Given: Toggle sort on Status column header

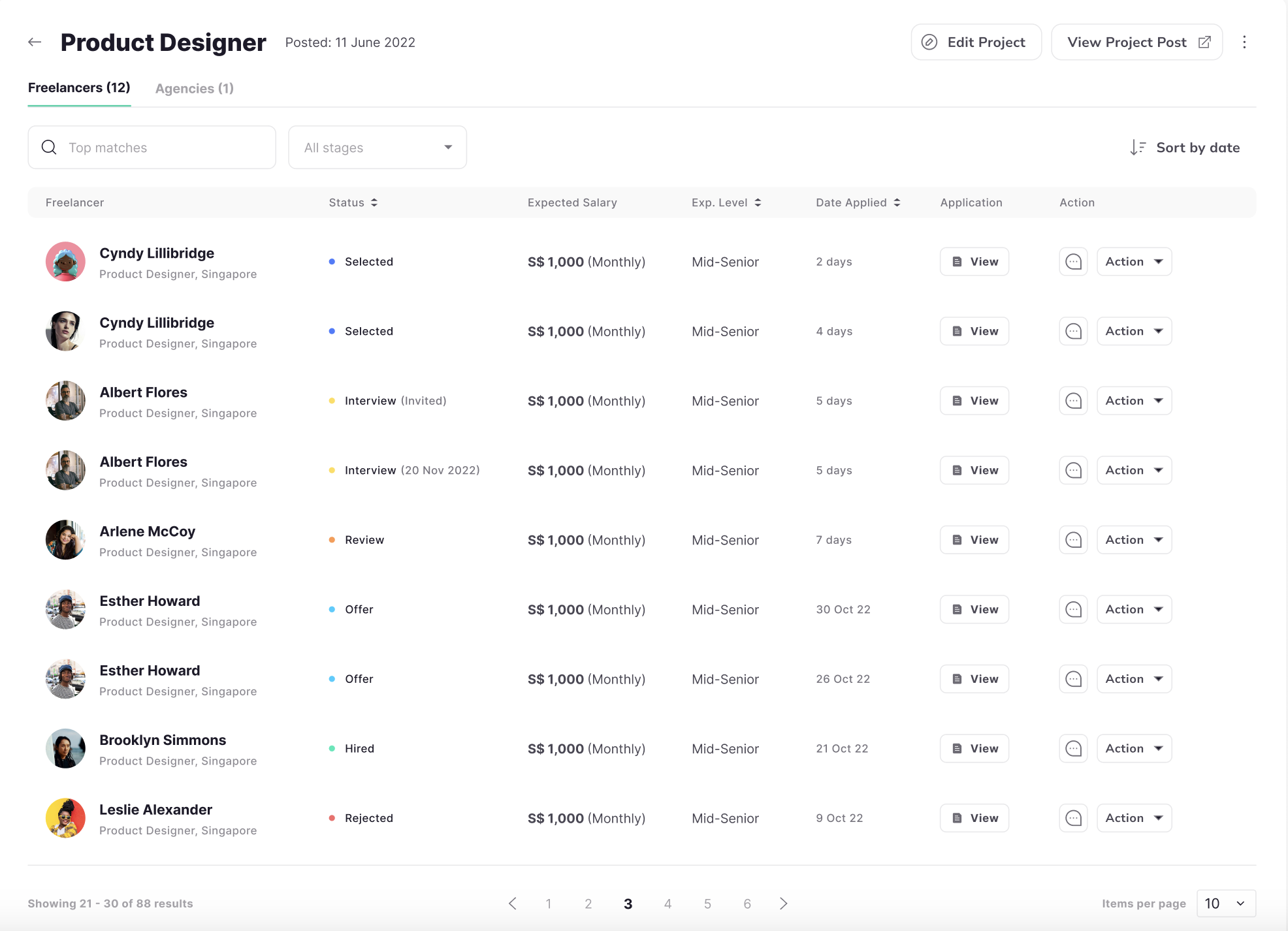Looking at the screenshot, I should point(374,202).
